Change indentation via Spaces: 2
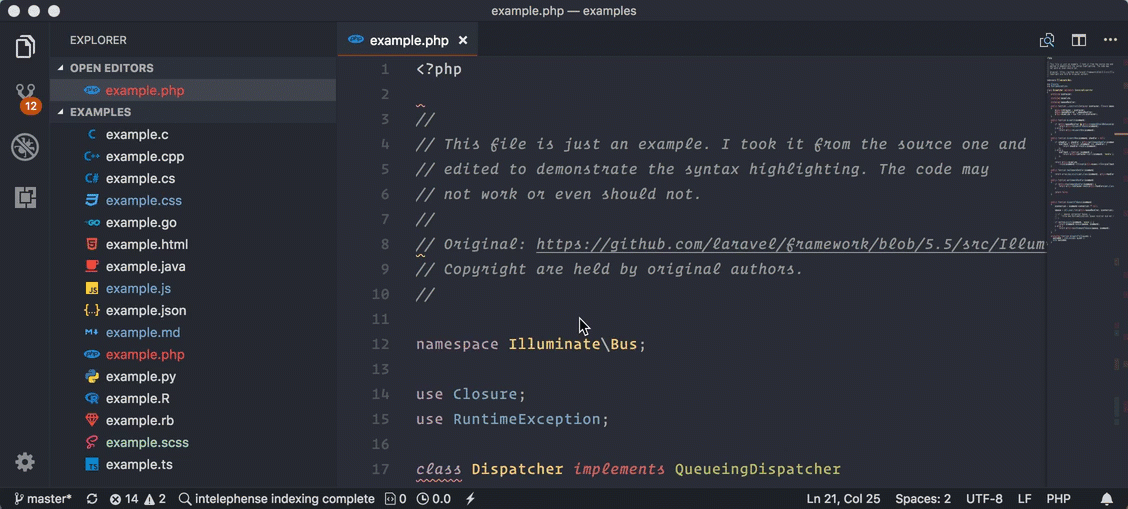The height and width of the screenshot is (509, 1128). click(925, 499)
